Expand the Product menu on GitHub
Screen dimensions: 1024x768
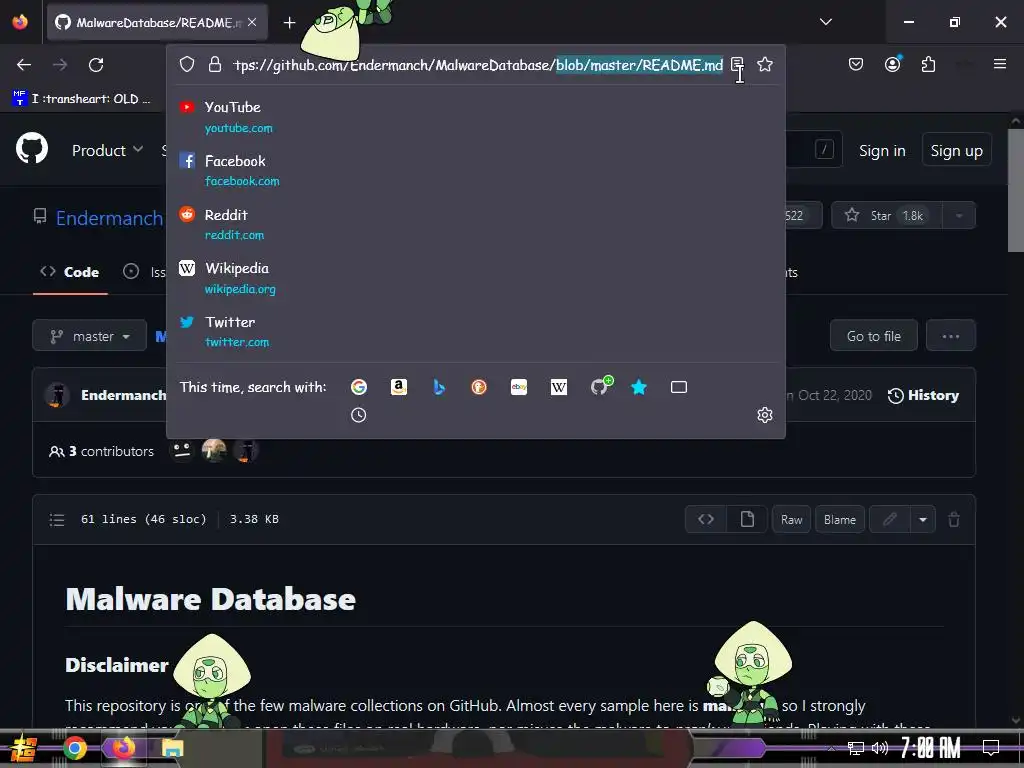(107, 150)
